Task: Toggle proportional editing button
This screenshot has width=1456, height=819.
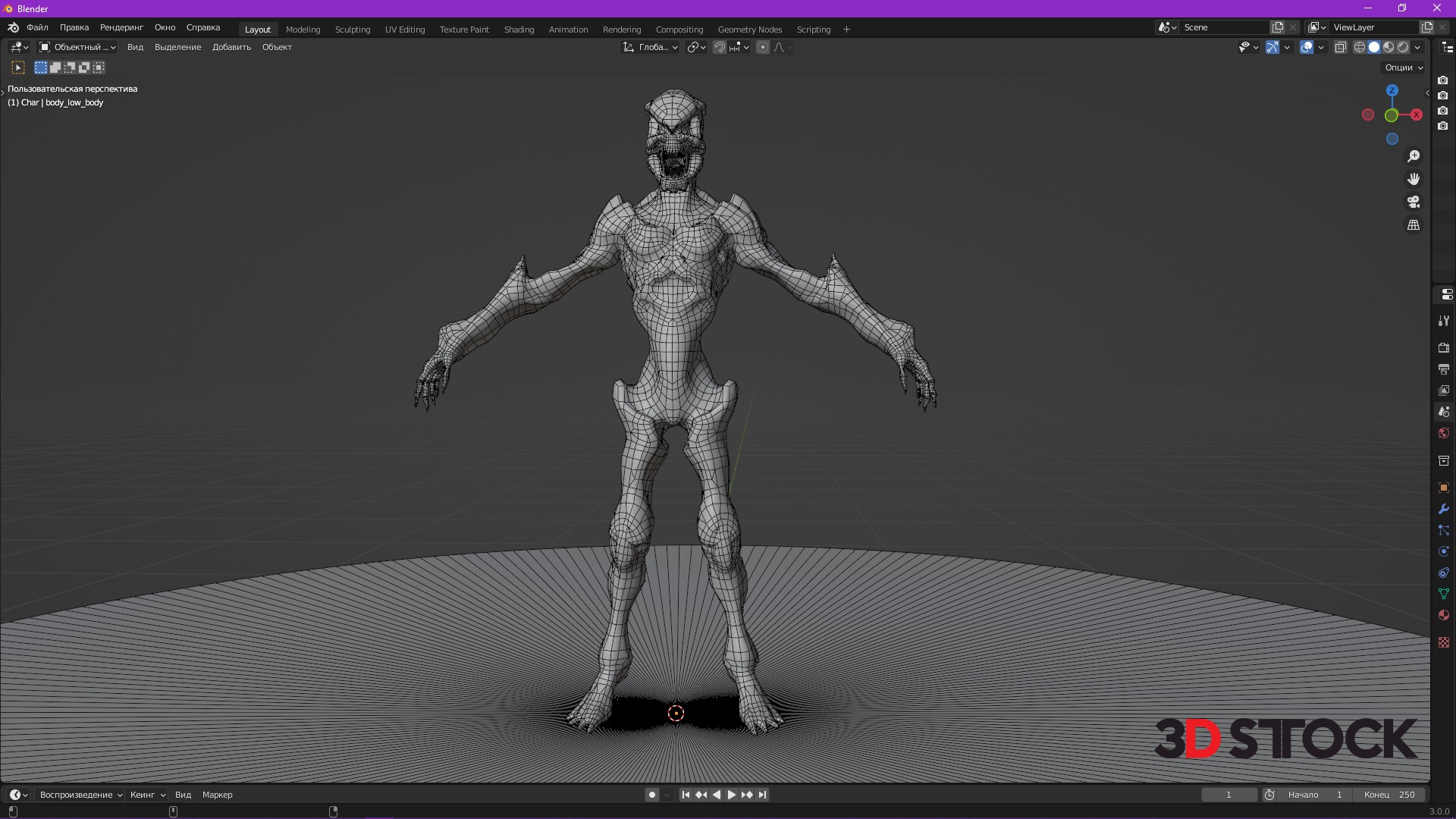Action: pos(763,47)
